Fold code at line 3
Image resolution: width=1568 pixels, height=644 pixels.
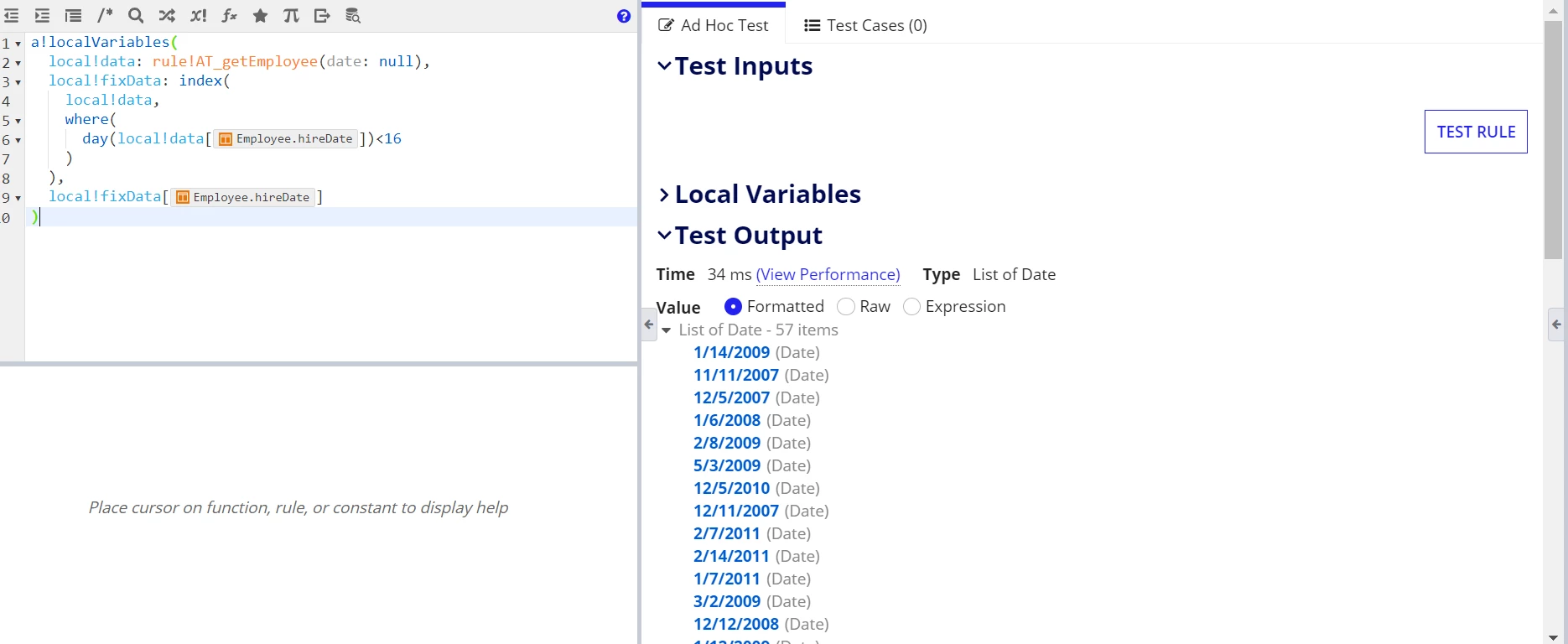point(18,82)
